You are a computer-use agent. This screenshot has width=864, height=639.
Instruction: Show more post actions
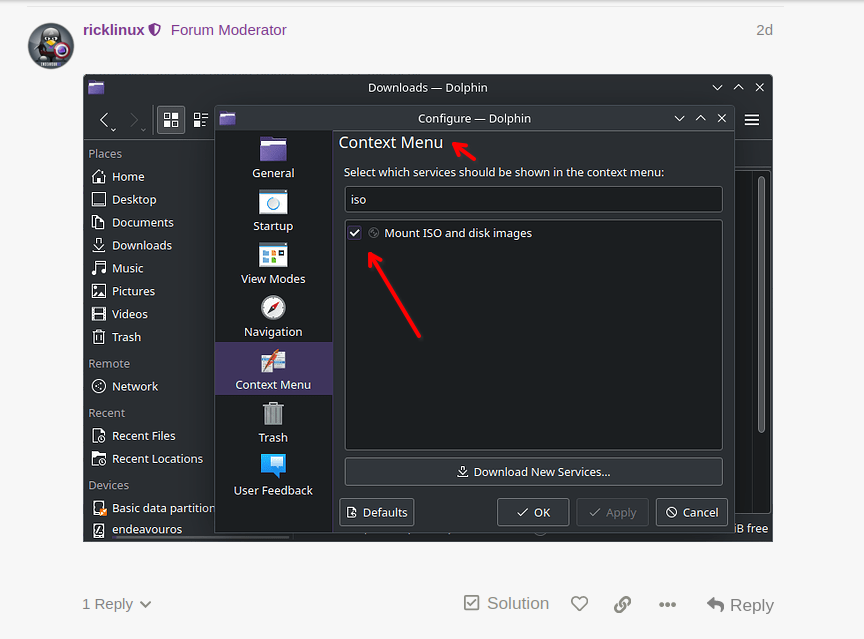pos(667,604)
